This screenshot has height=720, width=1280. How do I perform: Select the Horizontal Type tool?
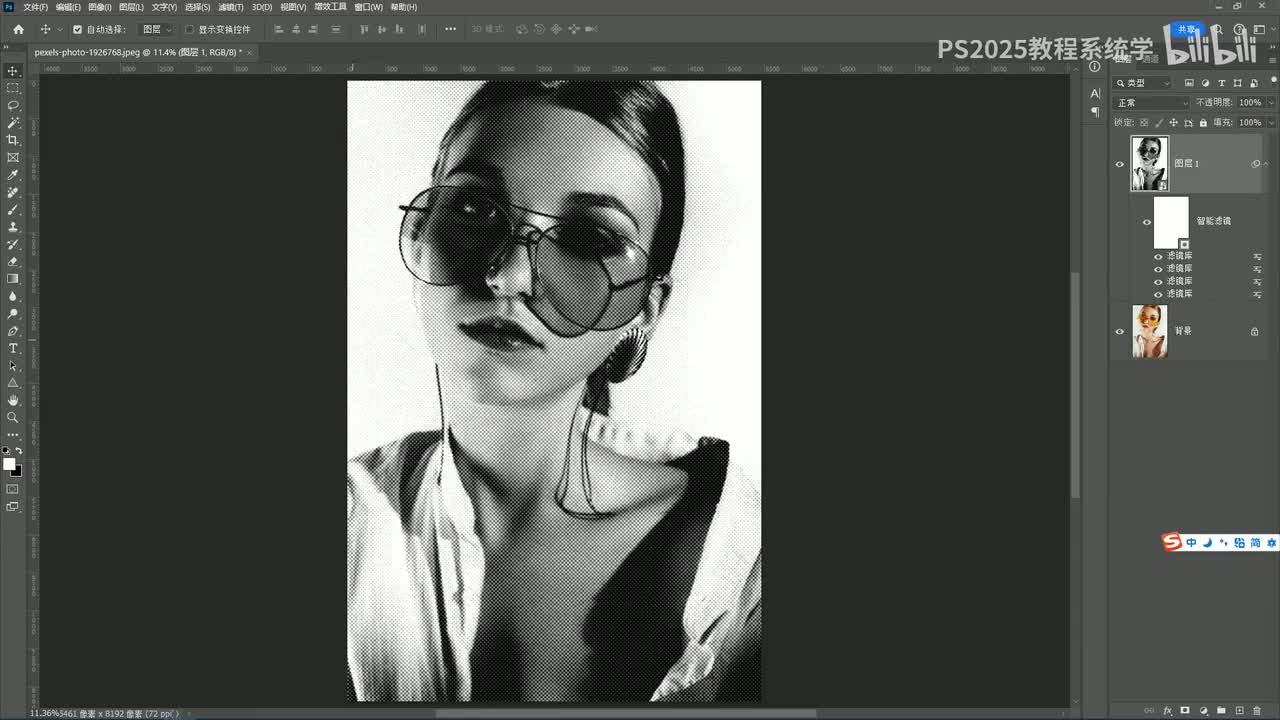click(13, 348)
